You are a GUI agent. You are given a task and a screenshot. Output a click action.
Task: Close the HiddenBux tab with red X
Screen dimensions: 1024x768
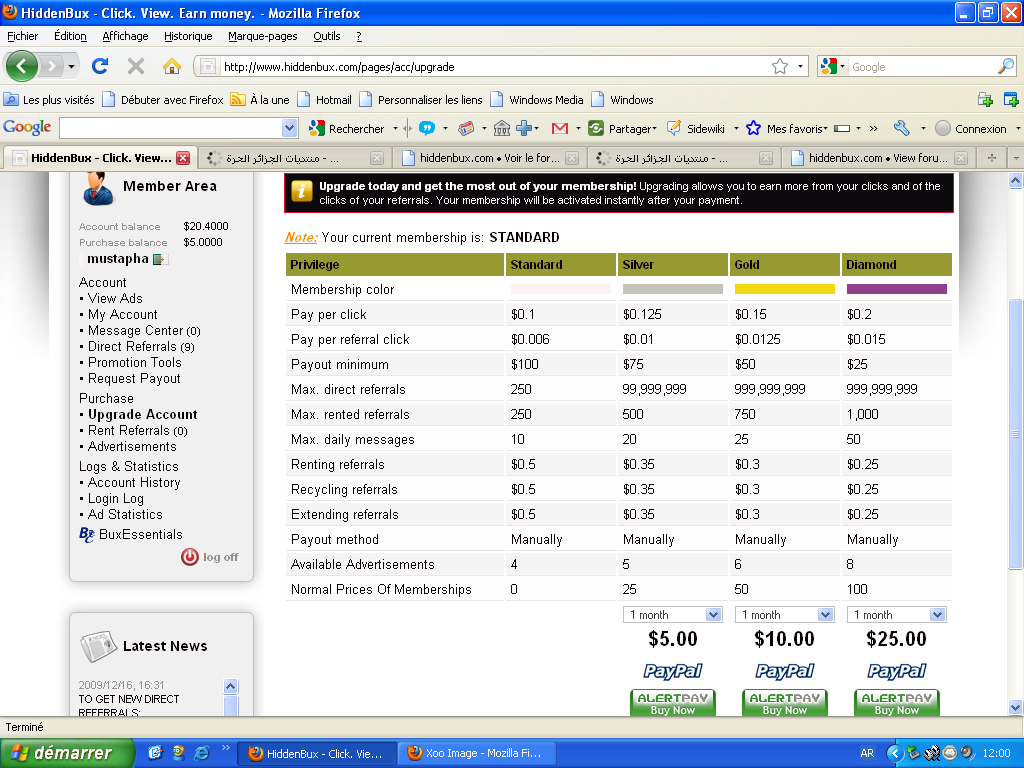tap(184, 158)
